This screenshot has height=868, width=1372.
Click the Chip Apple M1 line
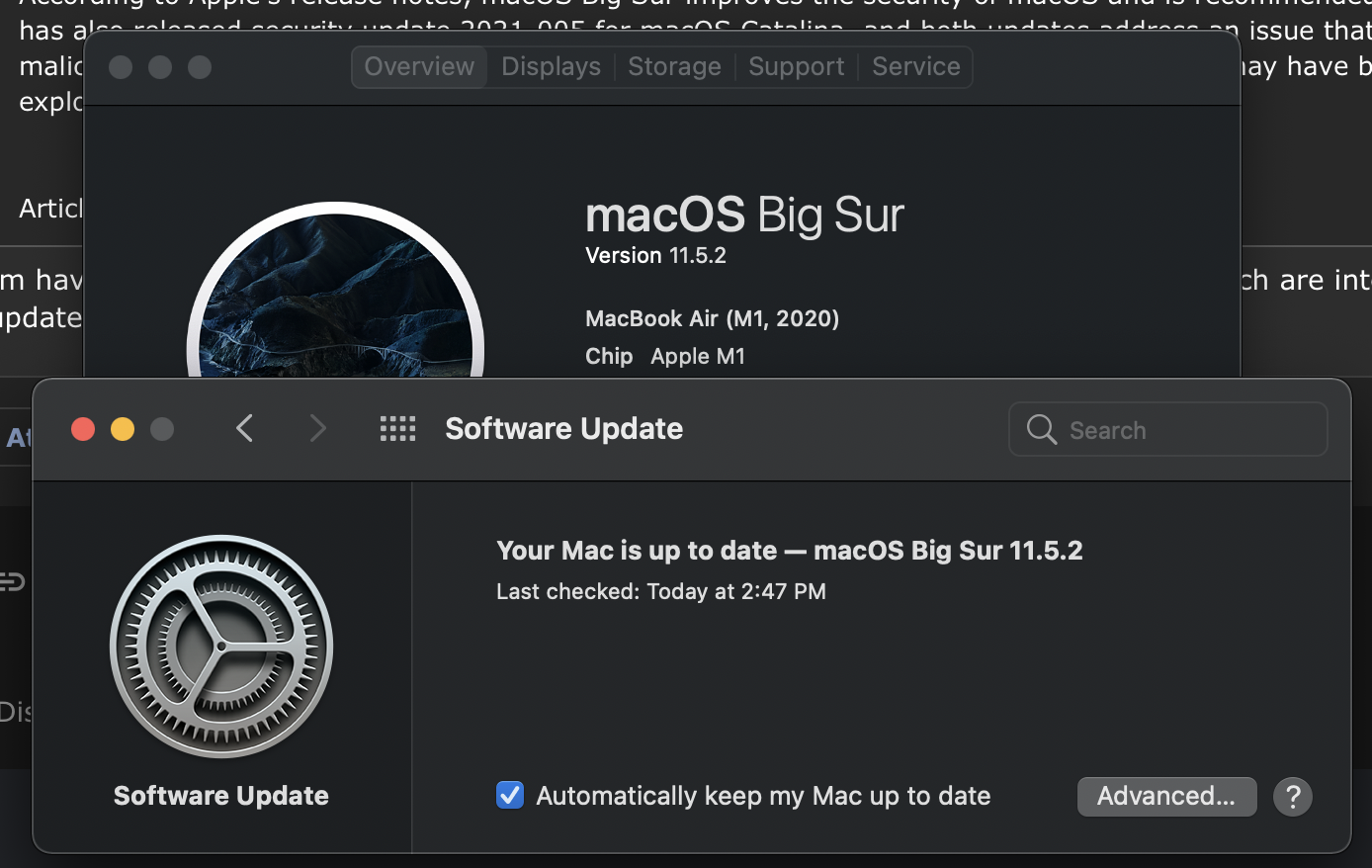pyautogui.click(x=665, y=356)
